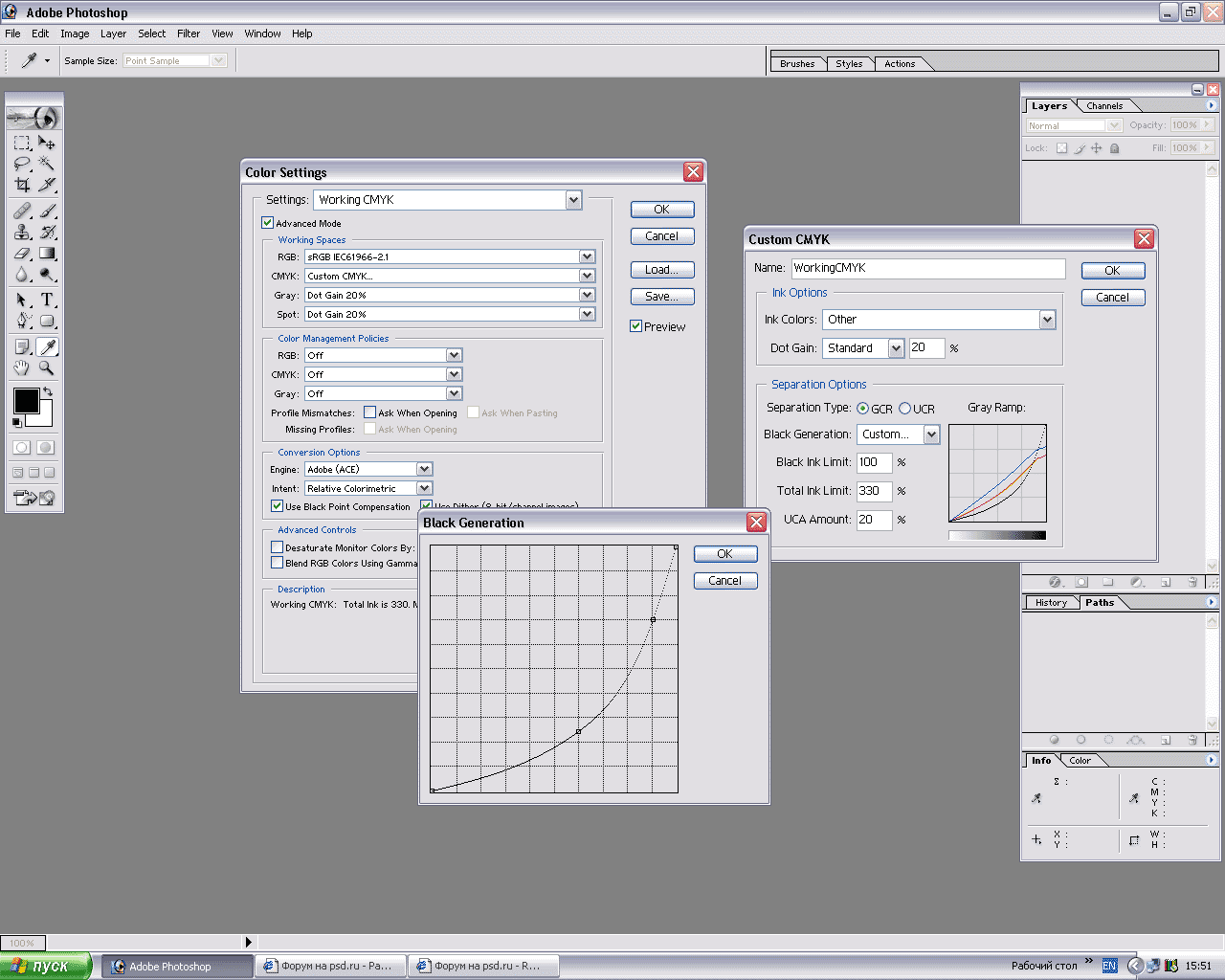This screenshot has height=980, width=1225.
Task: Click Save button in Color Settings
Action: [x=662, y=297]
